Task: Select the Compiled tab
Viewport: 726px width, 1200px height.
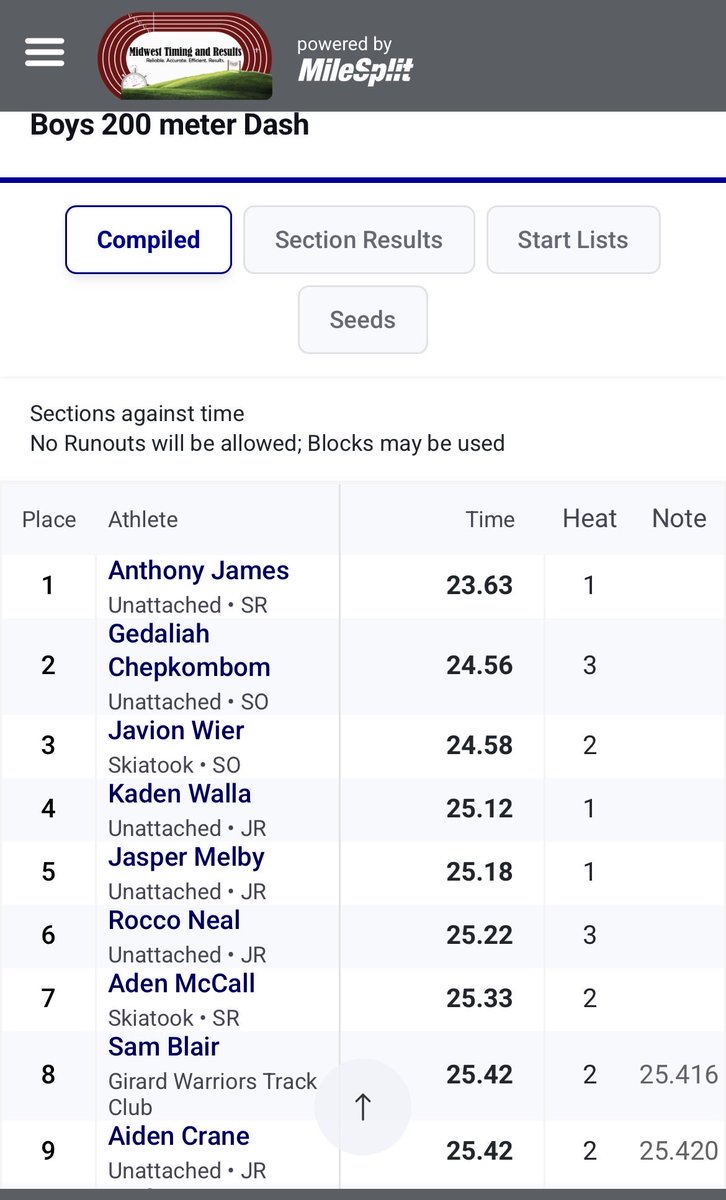Action: point(148,240)
